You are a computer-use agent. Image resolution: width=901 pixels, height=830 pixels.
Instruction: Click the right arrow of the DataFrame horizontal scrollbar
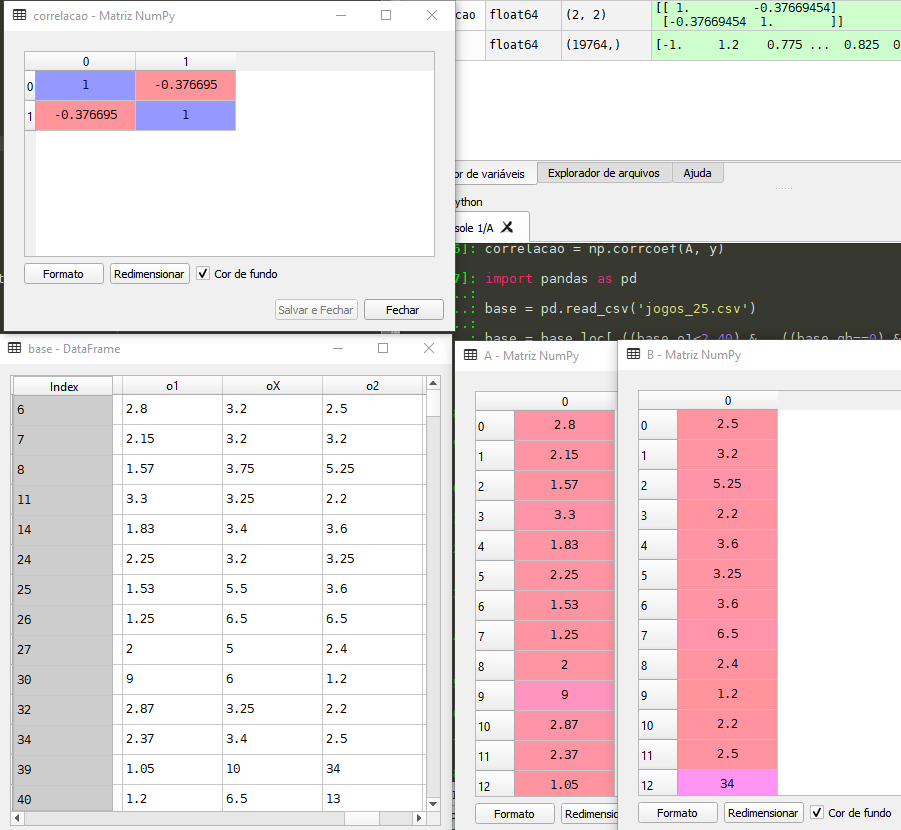(x=419, y=817)
